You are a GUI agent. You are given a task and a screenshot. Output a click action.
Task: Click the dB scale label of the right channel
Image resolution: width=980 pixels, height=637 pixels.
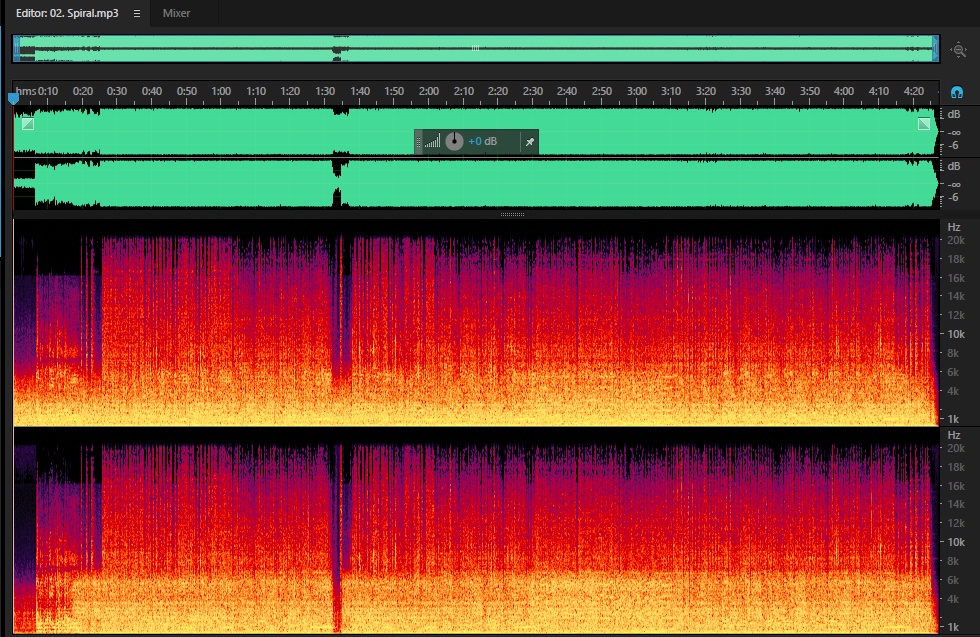coord(954,166)
